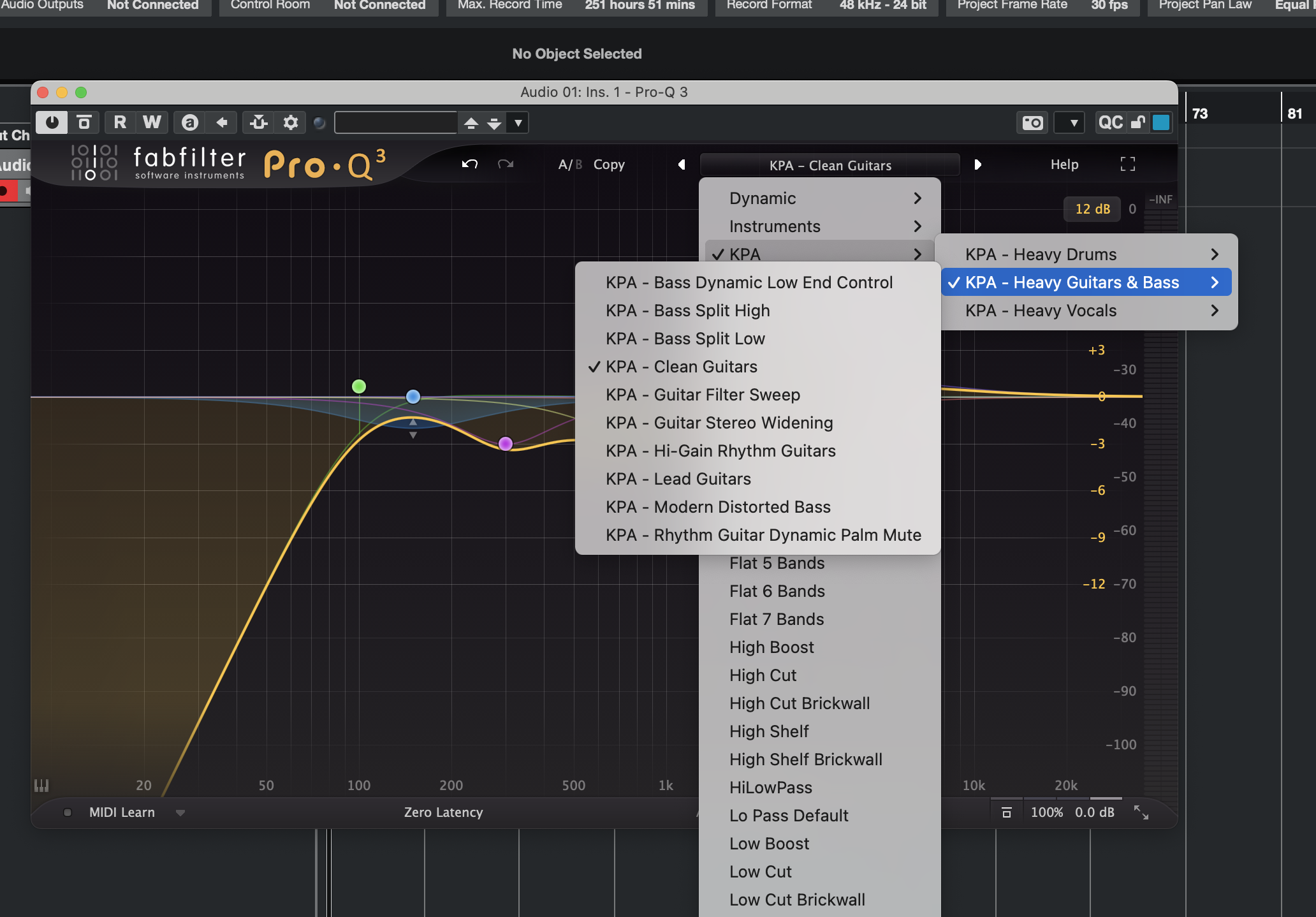The width and height of the screenshot is (1316, 917).
Task: Open the analyzer piano display icon bottom left
Action: [x=41, y=785]
